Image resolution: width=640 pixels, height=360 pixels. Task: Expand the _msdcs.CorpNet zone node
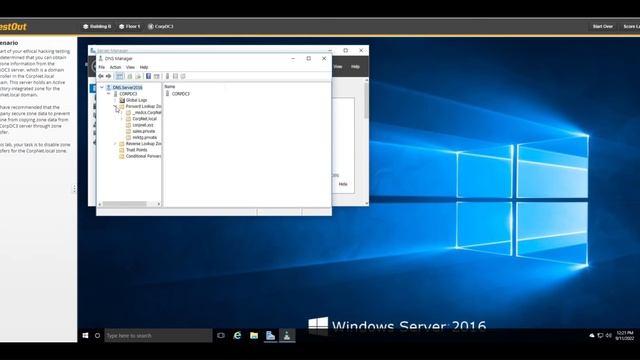122,113
